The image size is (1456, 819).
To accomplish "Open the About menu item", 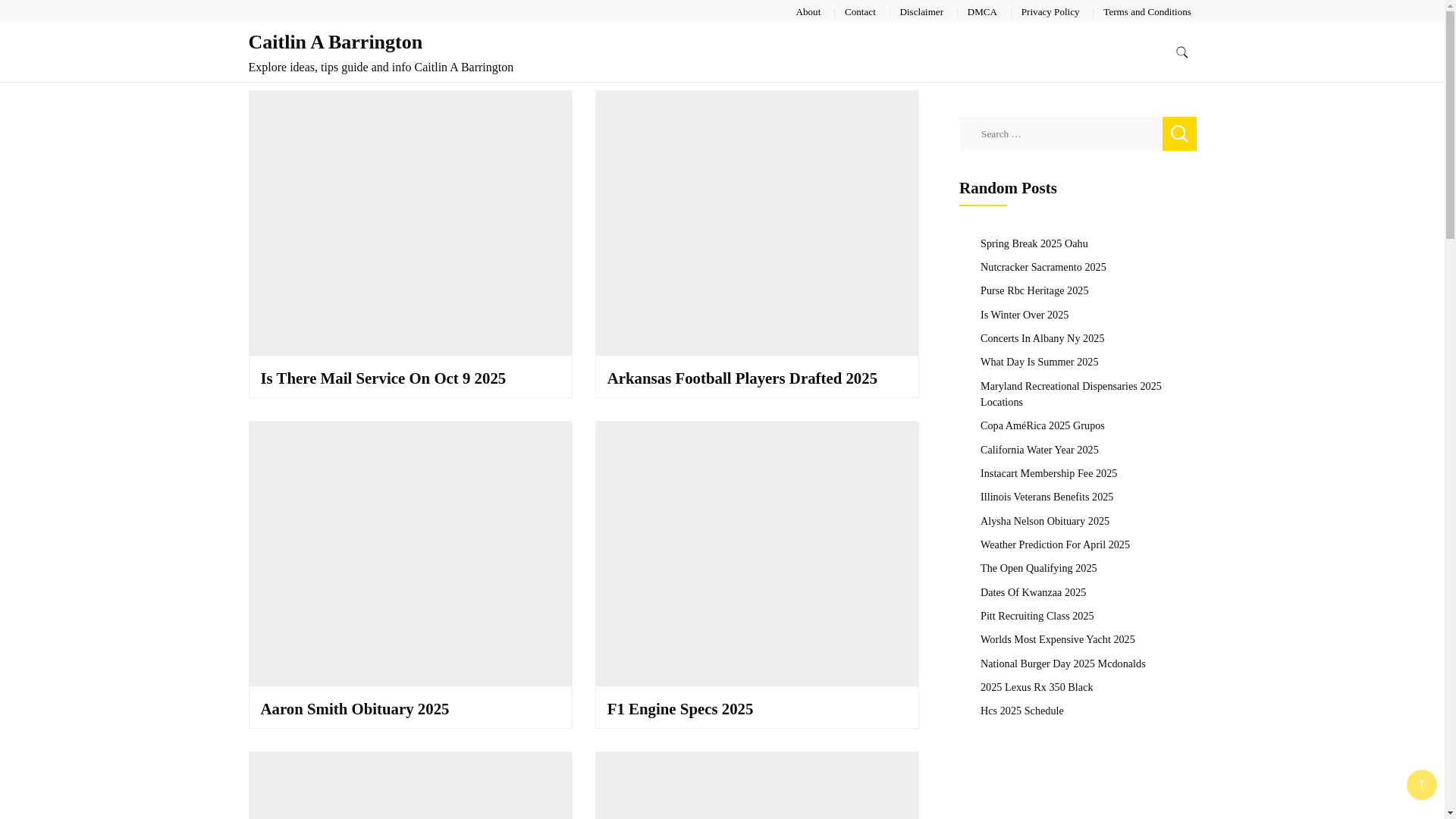I will (x=808, y=12).
